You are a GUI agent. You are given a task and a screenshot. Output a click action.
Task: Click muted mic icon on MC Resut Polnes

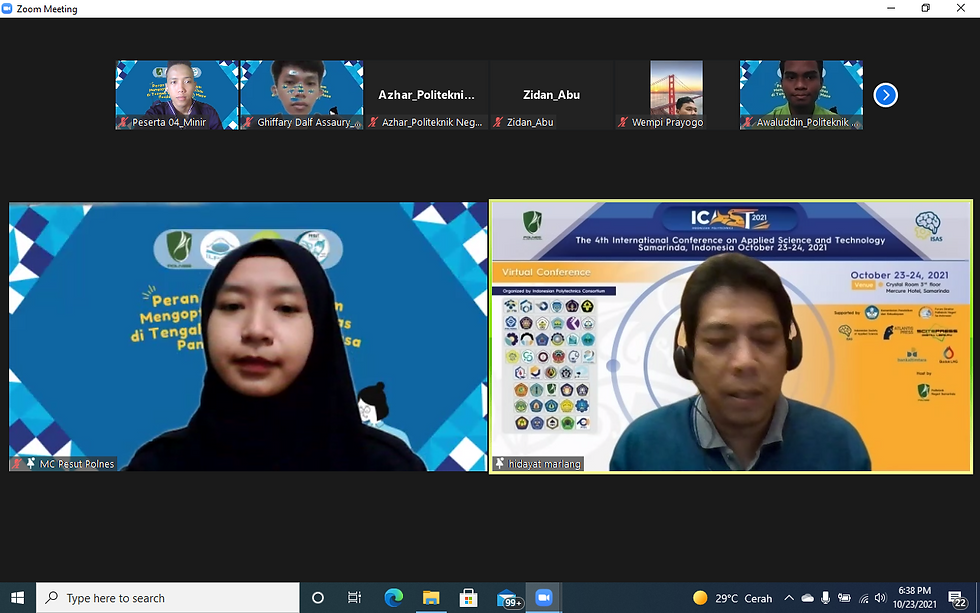coord(17,464)
